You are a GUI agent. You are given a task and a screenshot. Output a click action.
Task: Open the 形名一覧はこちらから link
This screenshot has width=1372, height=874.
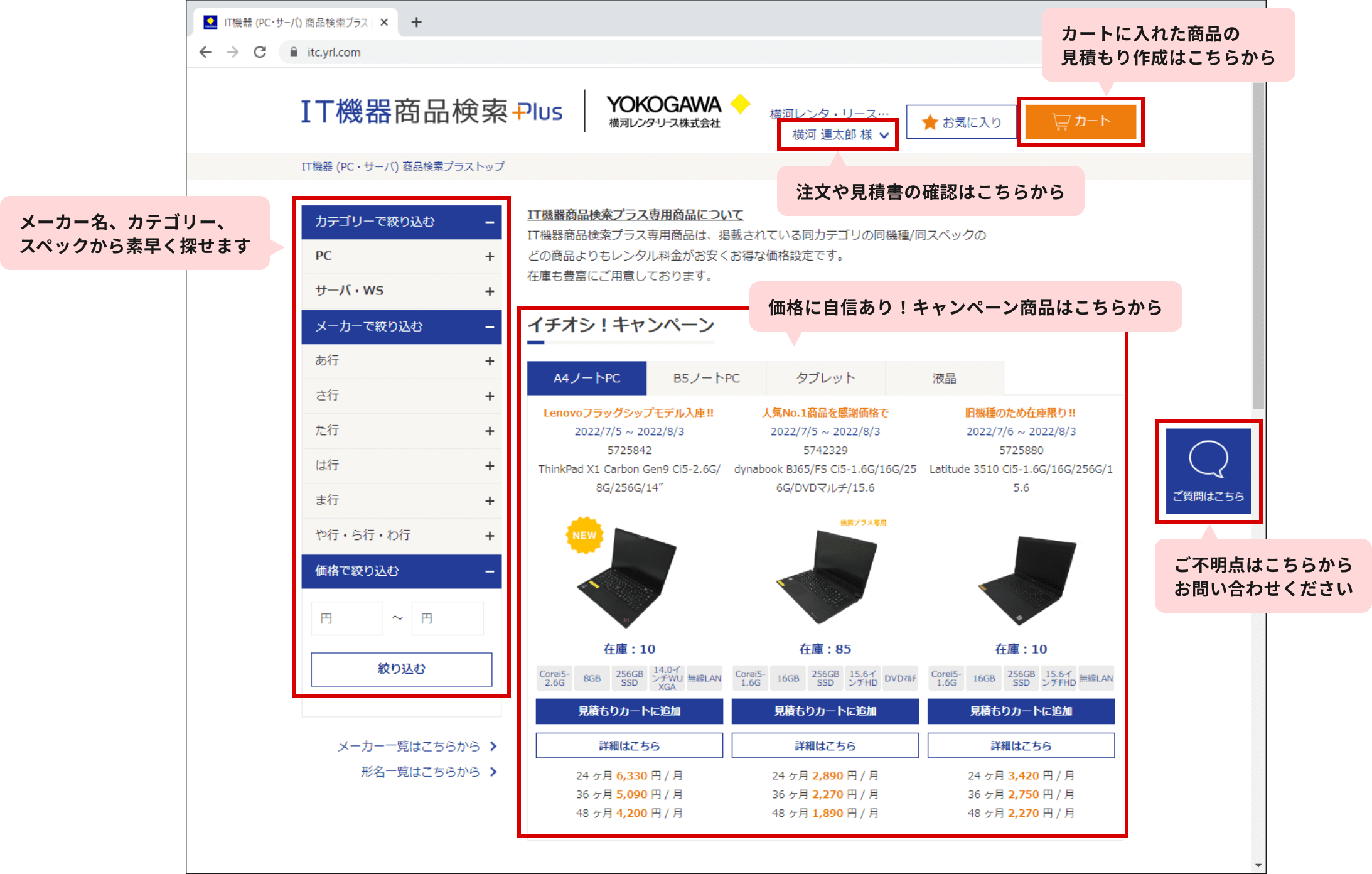pyautogui.click(x=429, y=772)
